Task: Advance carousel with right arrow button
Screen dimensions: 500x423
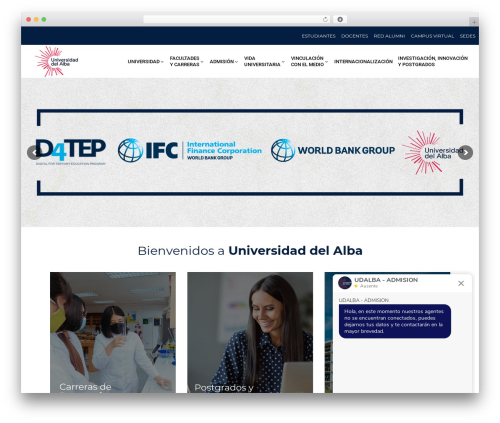Action: tap(465, 153)
